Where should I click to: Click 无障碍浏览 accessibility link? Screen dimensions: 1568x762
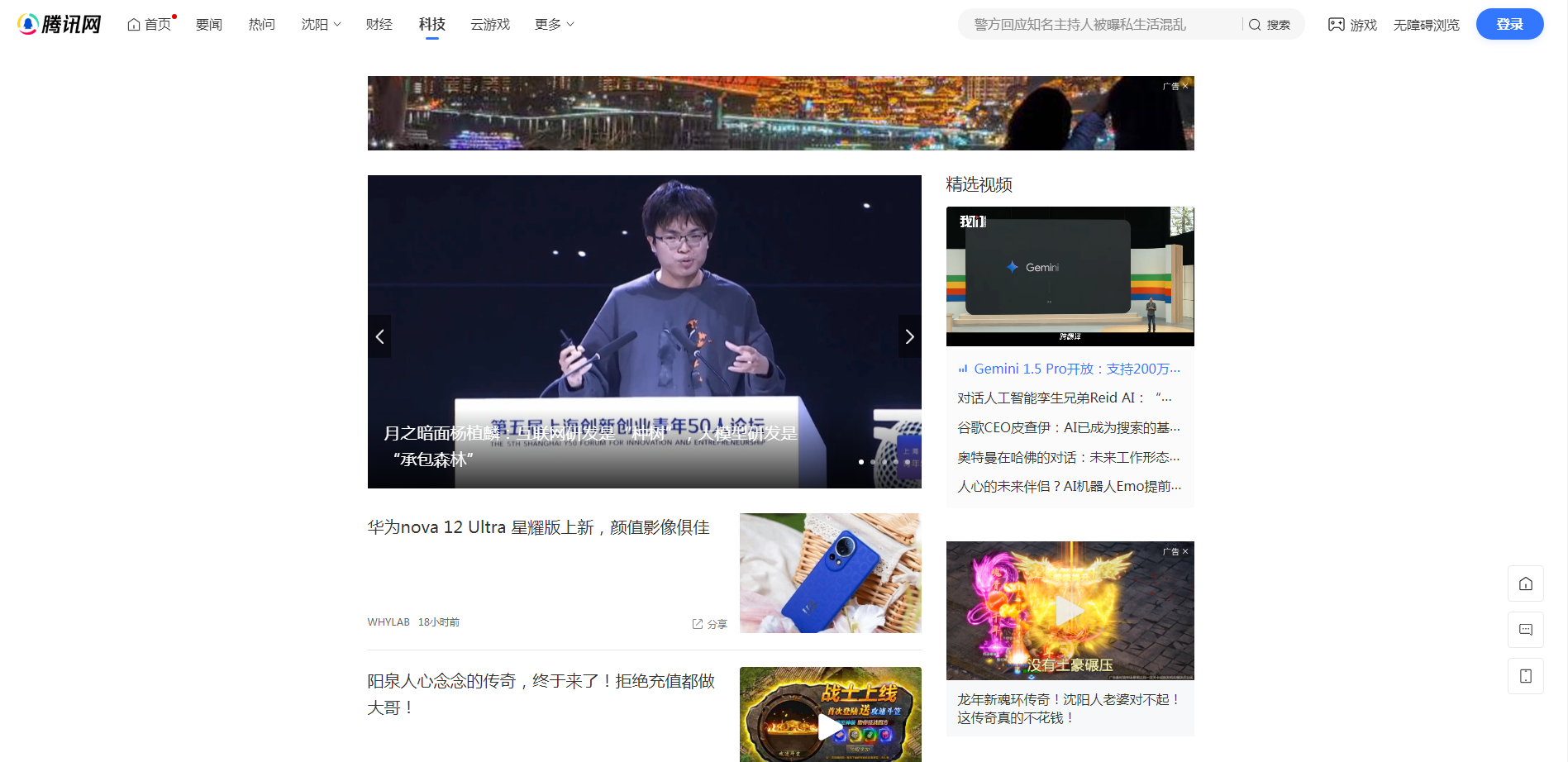tap(1426, 25)
